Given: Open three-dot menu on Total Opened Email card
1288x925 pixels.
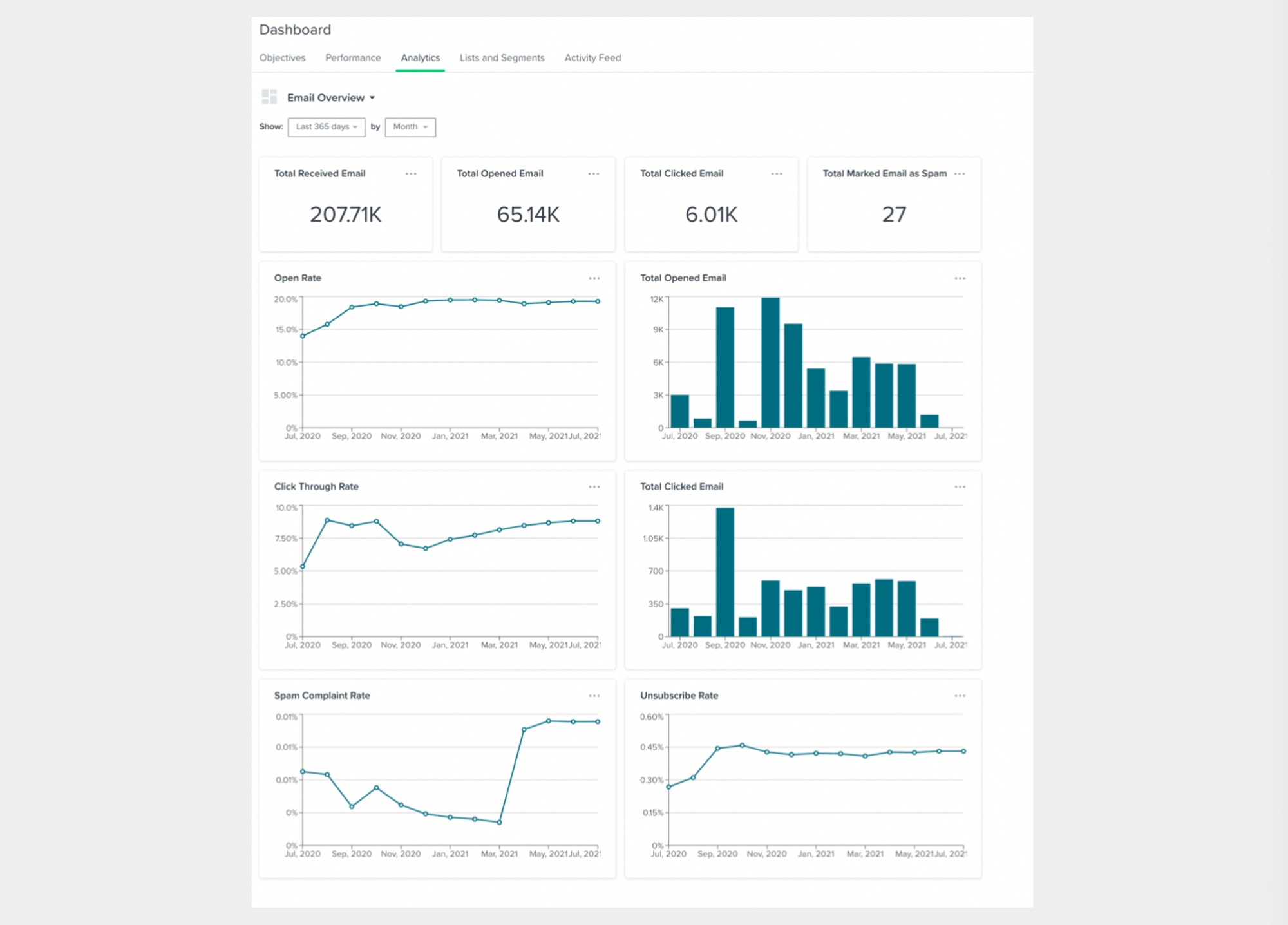Looking at the screenshot, I should (x=594, y=174).
